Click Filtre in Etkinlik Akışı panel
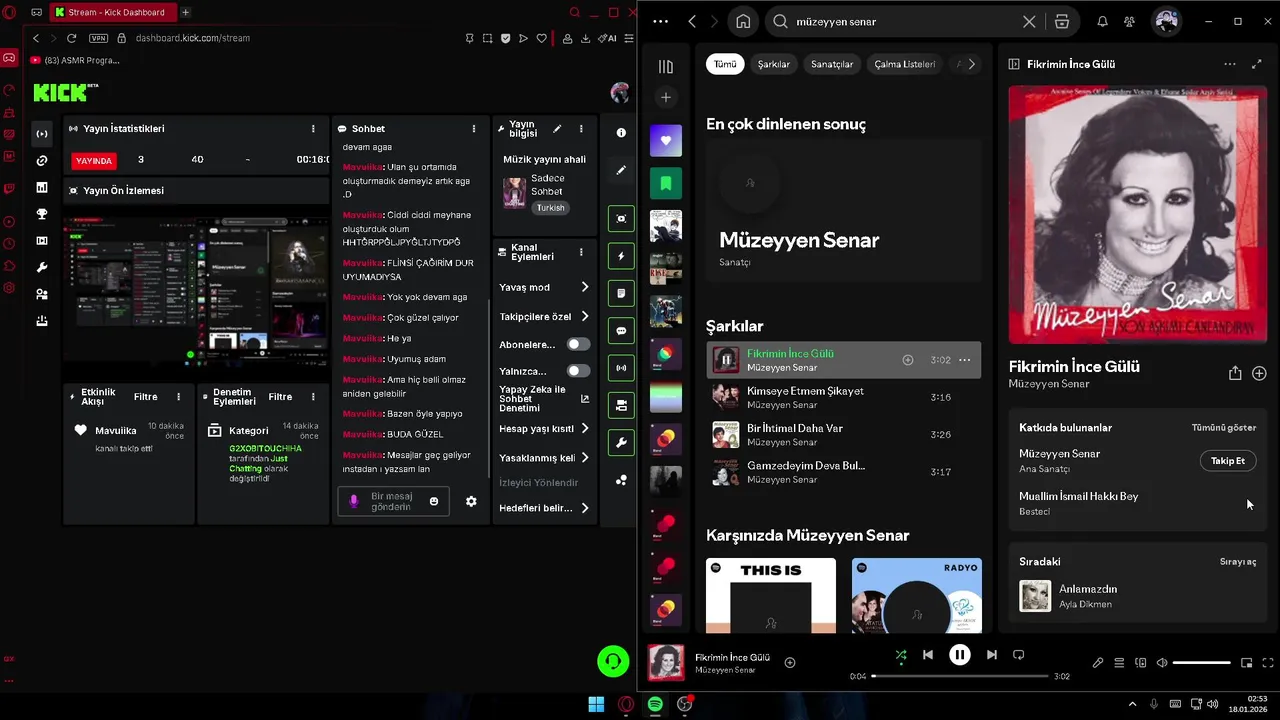Image resolution: width=1280 pixels, height=720 pixels. pyautogui.click(x=146, y=397)
